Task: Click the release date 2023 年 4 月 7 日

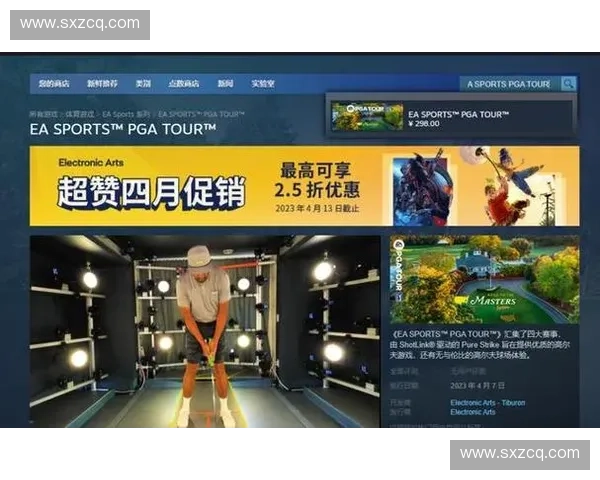Action: tap(478, 385)
